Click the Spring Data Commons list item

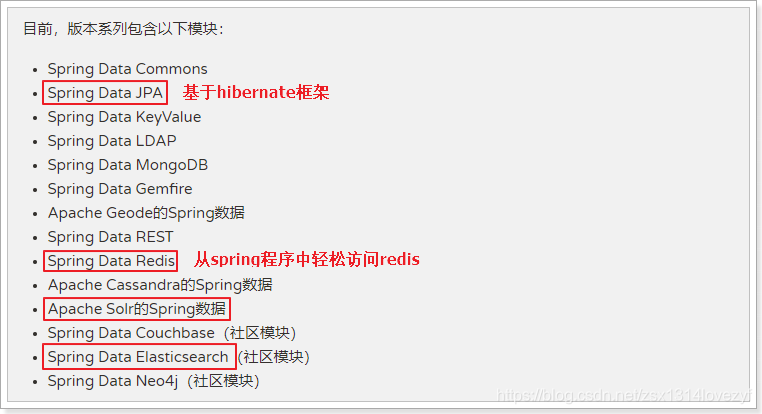tap(127, 69)
